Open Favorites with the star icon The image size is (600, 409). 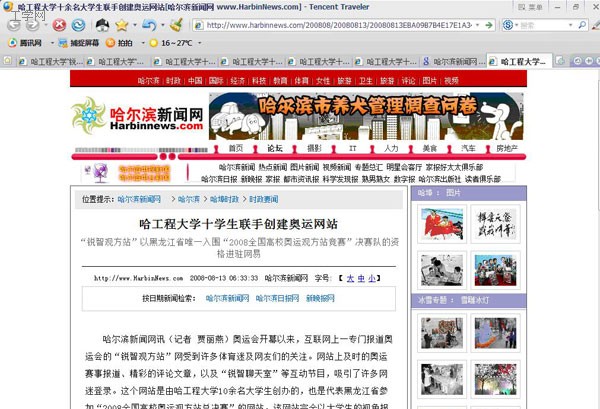coord(120,24)
